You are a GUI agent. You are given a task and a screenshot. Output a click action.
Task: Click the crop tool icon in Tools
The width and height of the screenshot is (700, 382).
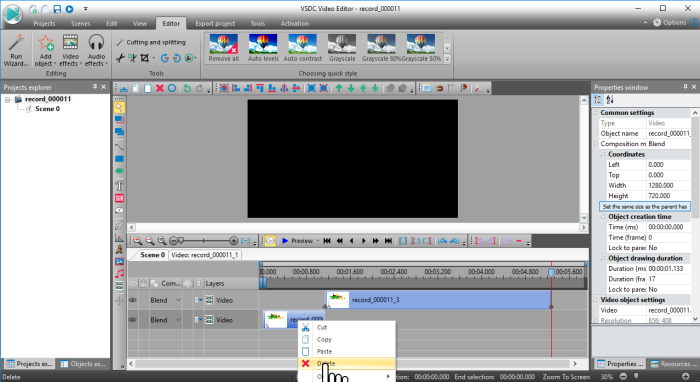click(x=144, y=58)
